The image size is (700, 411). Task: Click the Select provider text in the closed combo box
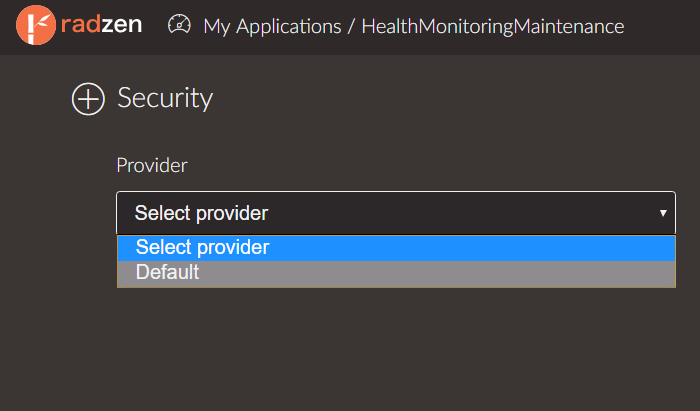[201, 213]
